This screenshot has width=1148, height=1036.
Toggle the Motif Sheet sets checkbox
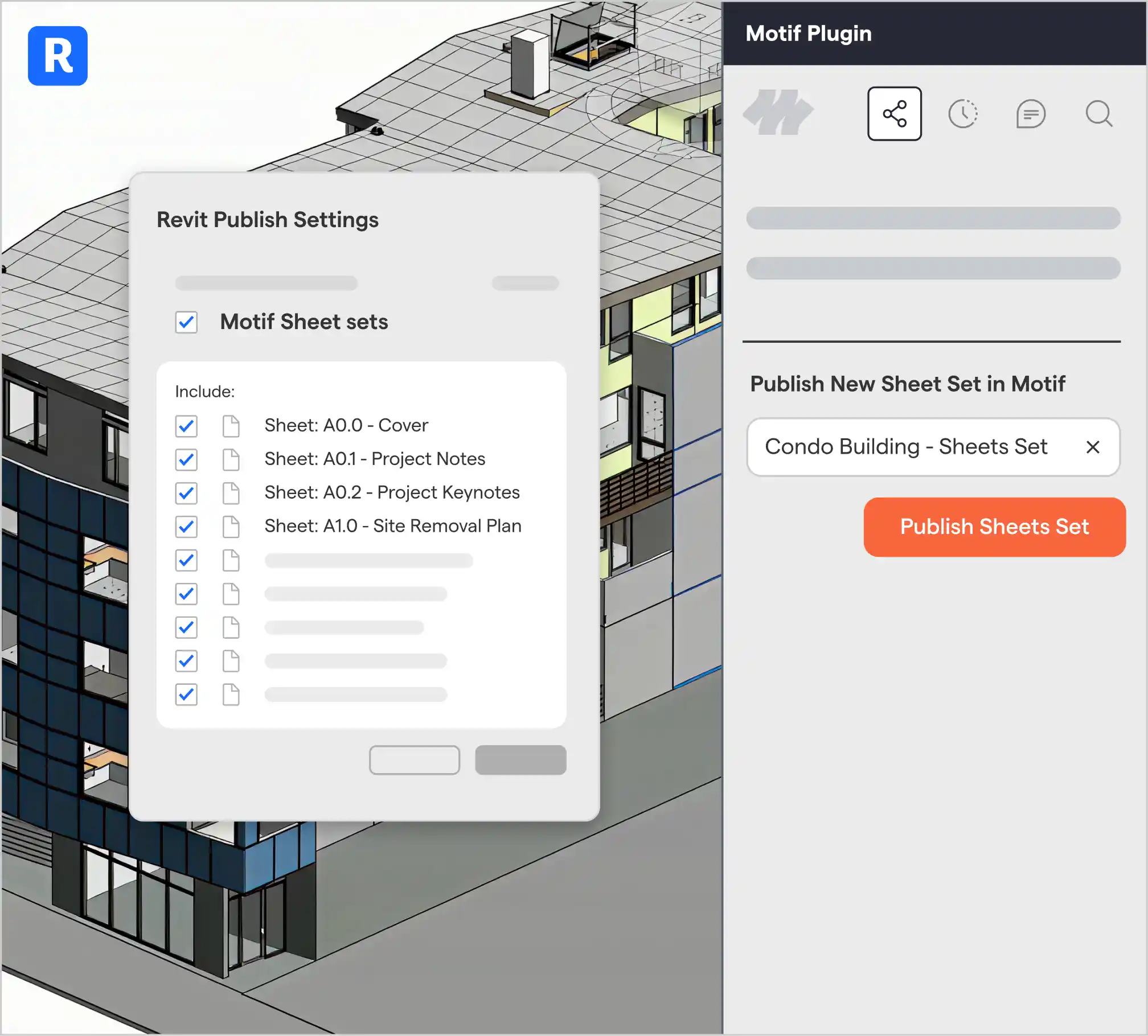186,322
